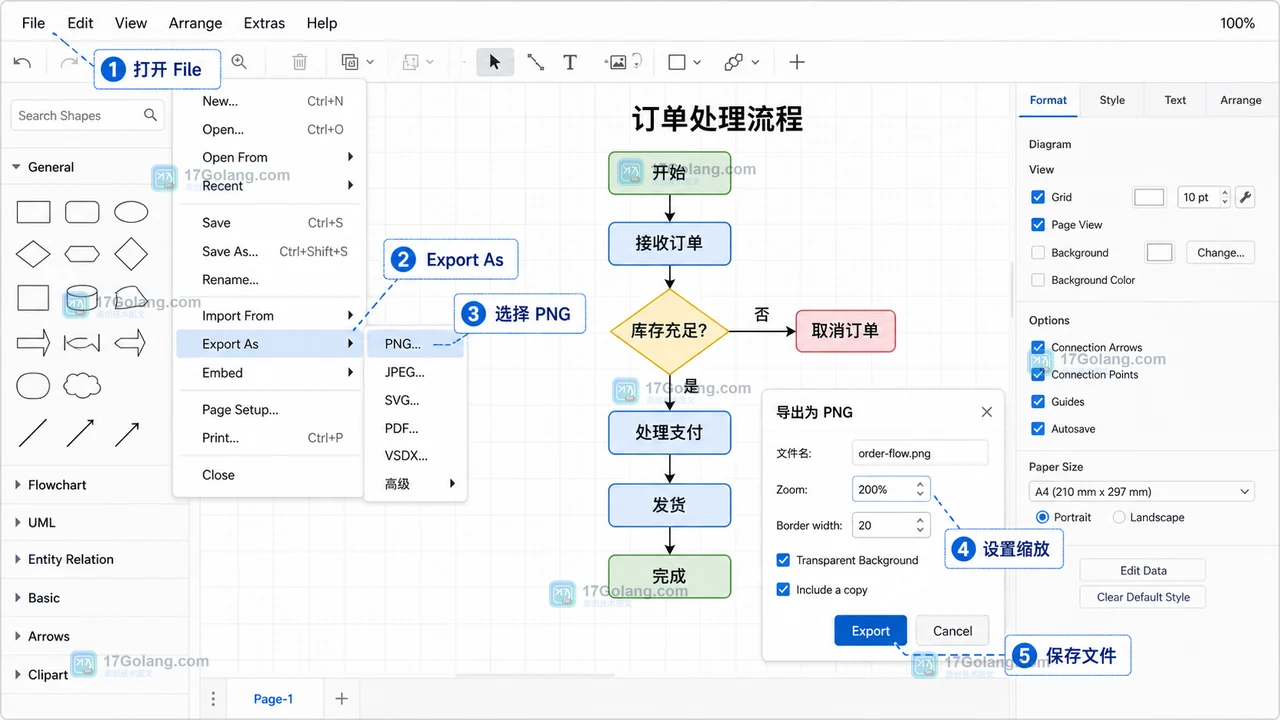Pick the cloud shape in General
Viewport: 1280px width, 720px height.
82,385
